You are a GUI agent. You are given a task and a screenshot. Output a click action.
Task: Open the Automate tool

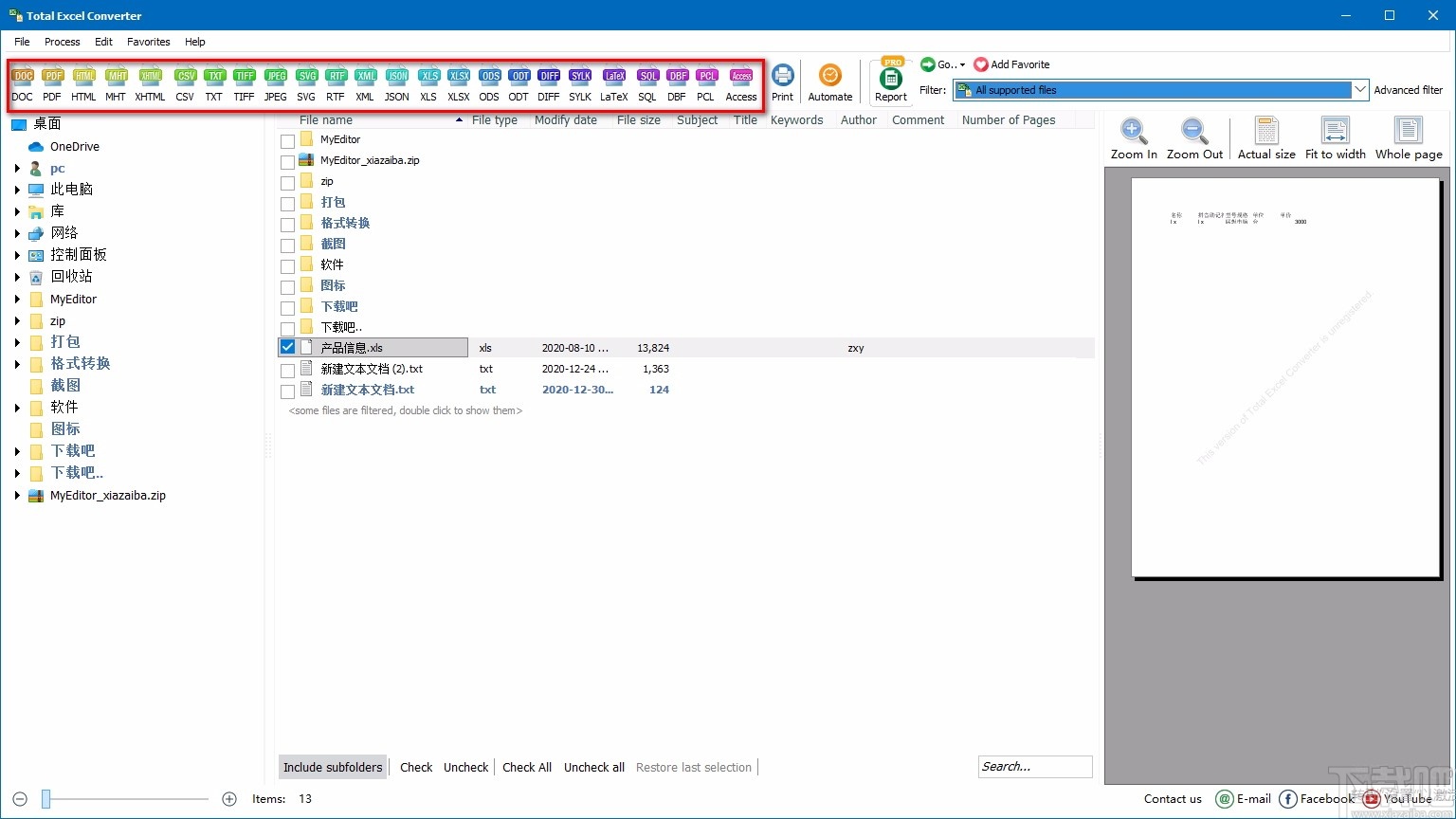[x=830, y=83]
